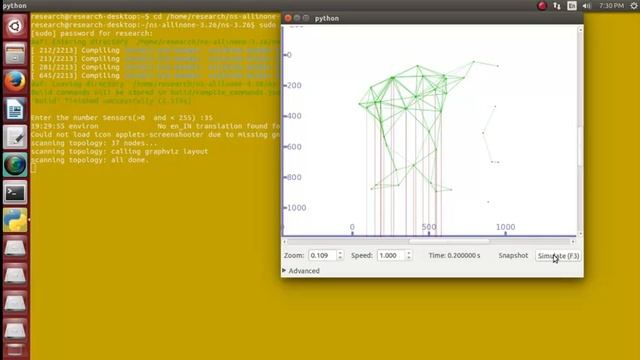Open the Ubuntu Dash search launcher
640x360 pixels.
(x=15, y=27)
